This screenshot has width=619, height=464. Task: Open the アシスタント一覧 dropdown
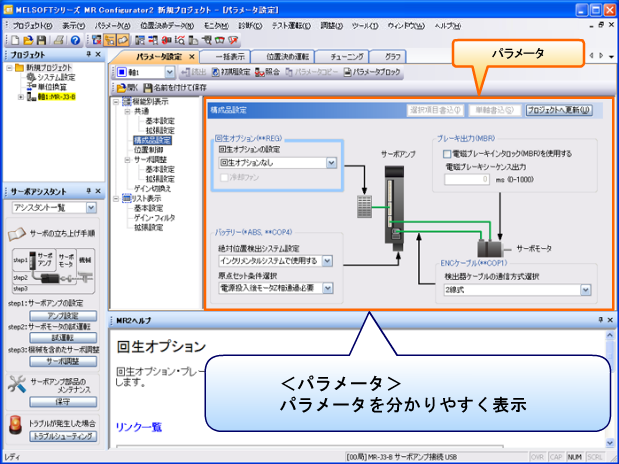point(91,208)
